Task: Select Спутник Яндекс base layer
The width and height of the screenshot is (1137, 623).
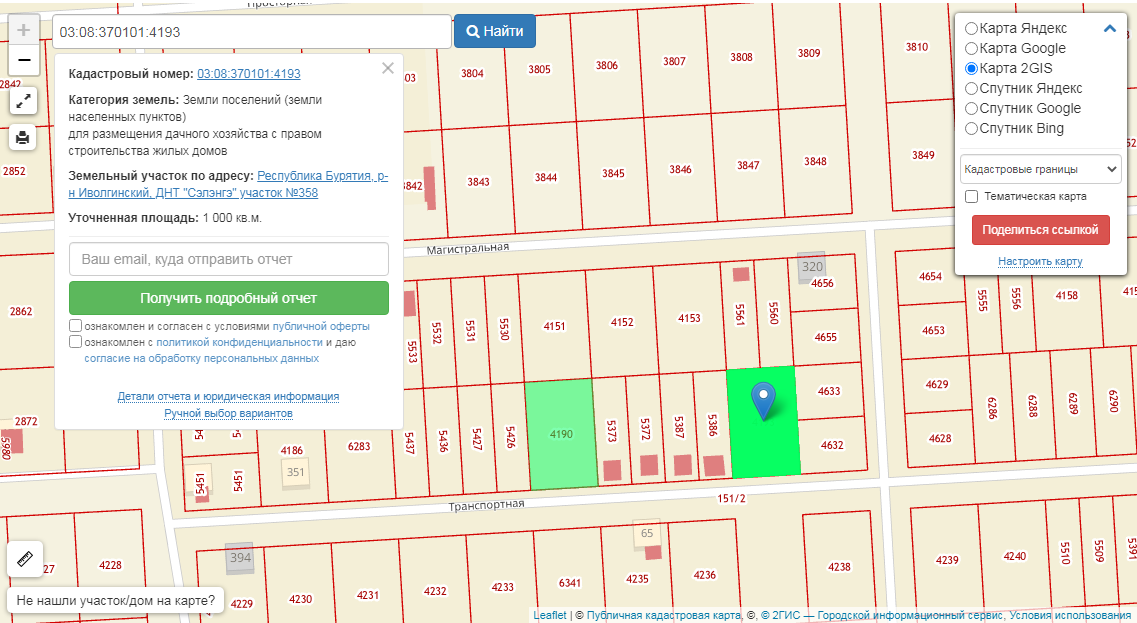Action: tap(972, 88)
